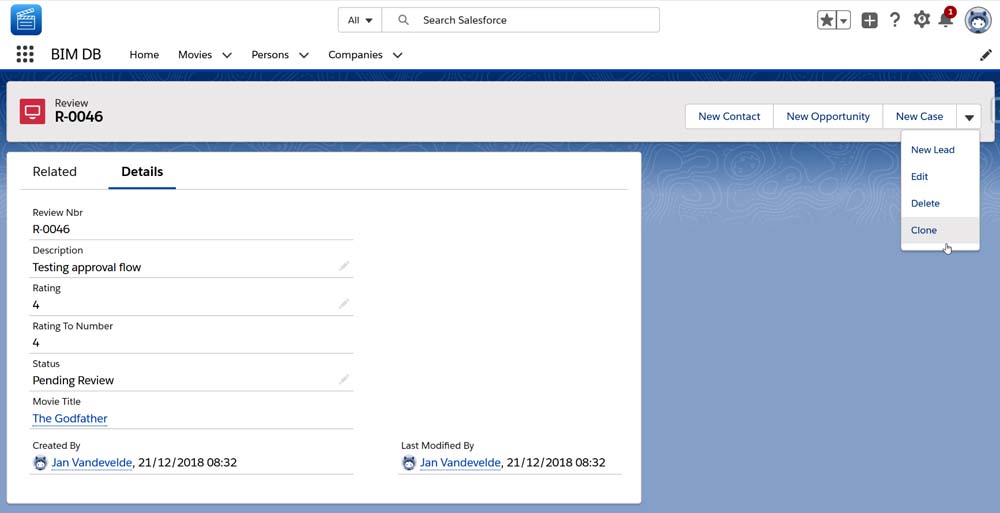This screenshot has width=1000, height=513.
Task: Open the All search scope dropdown
Action: 360,20
